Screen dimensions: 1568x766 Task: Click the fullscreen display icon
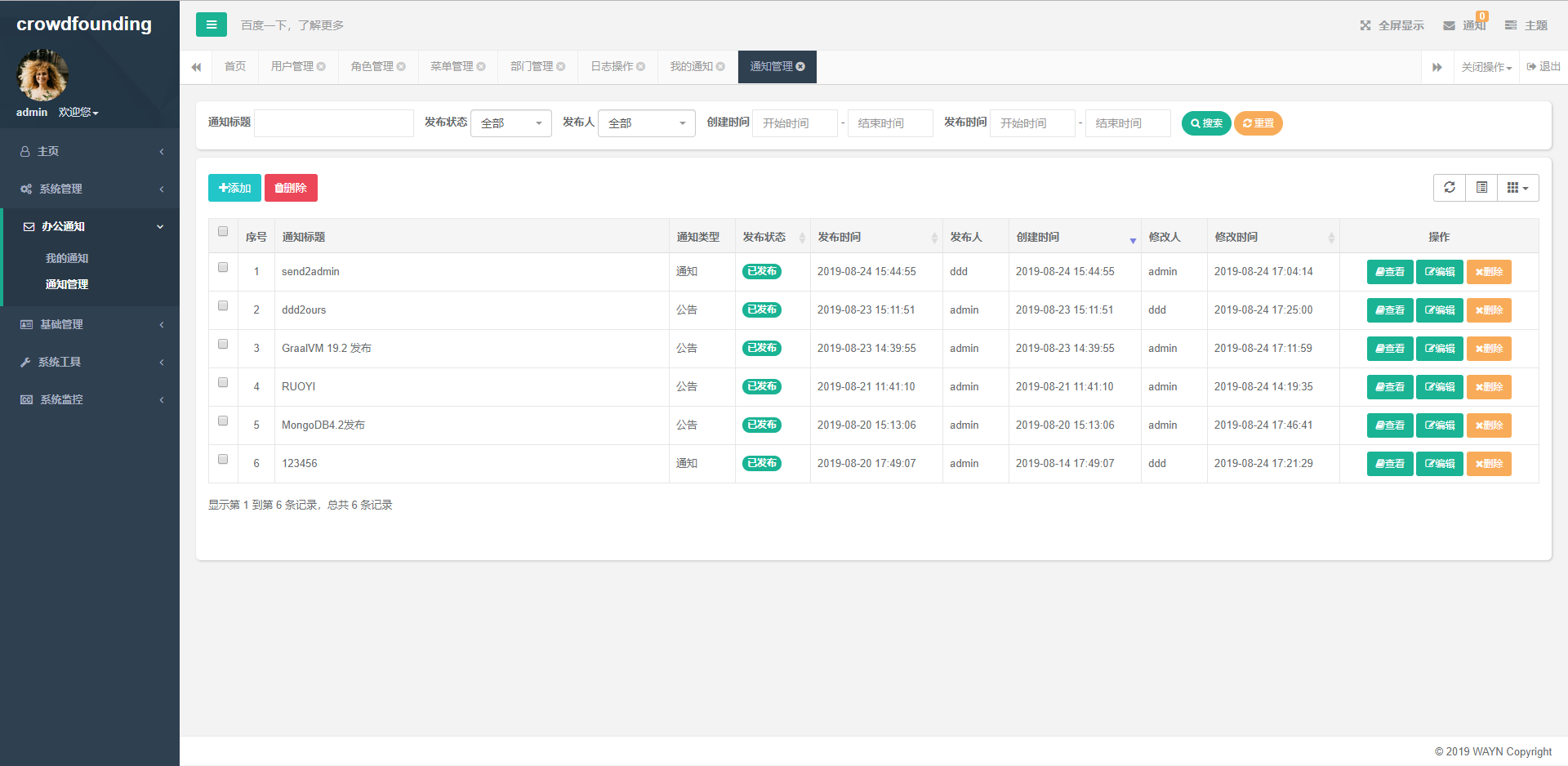tap(1365, 25)
